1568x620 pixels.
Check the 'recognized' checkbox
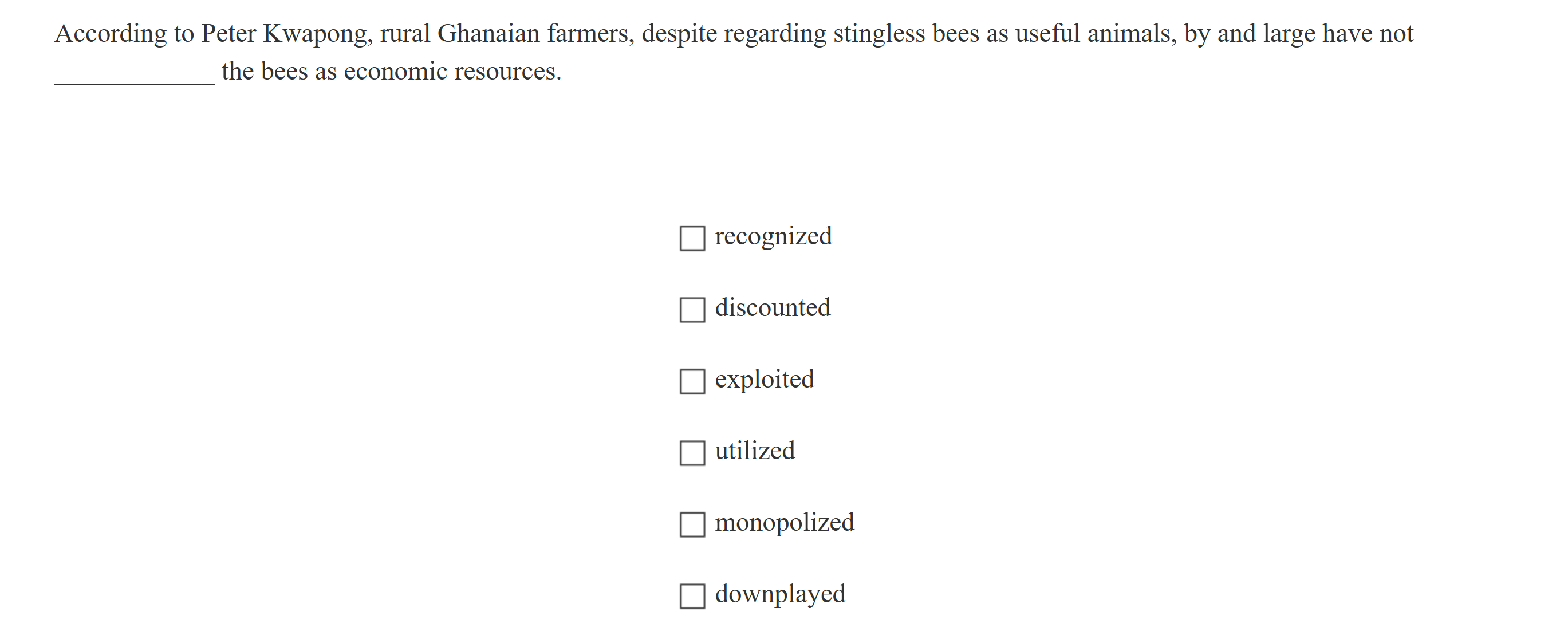(x=692, y=239)
